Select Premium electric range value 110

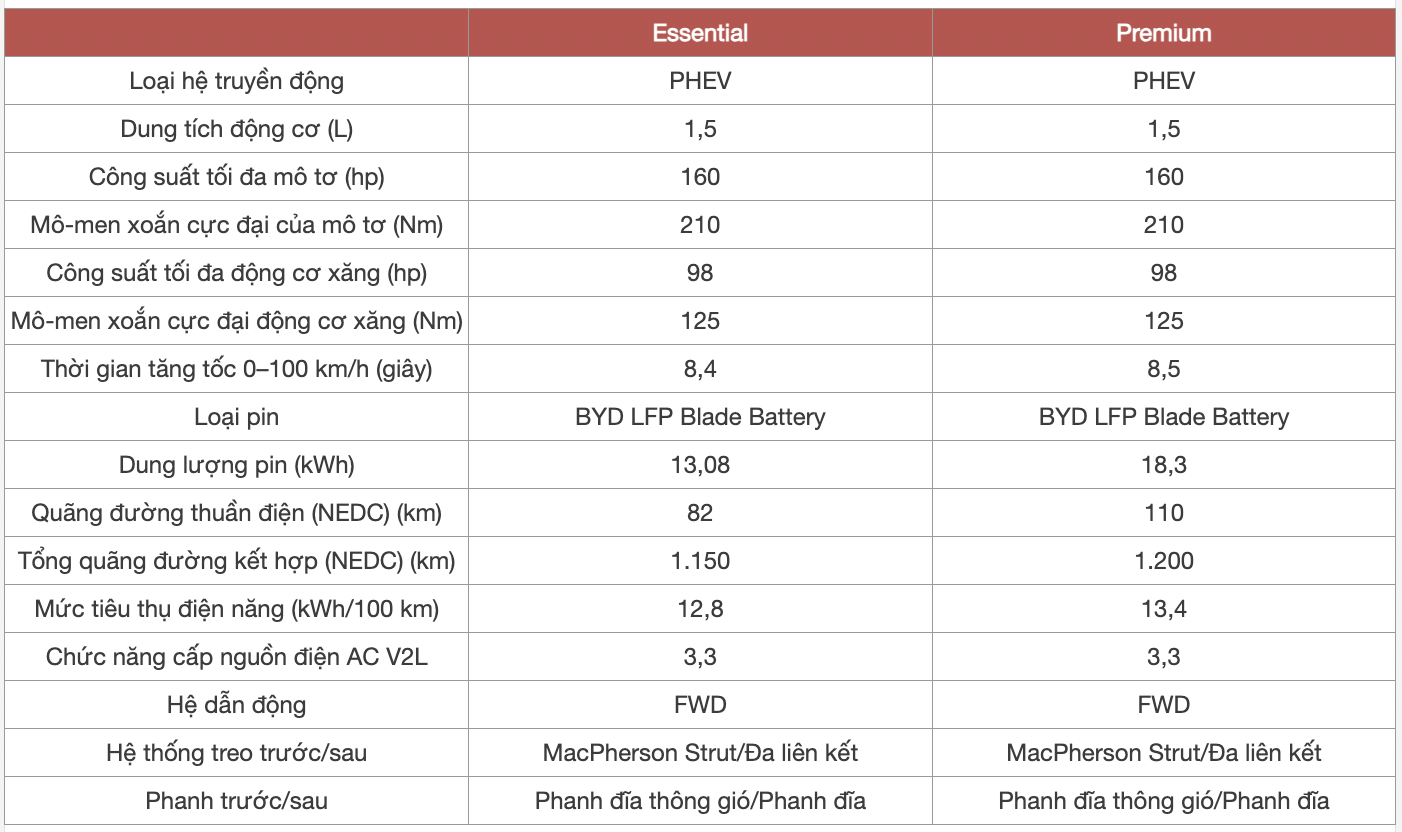coord(1164,513)
